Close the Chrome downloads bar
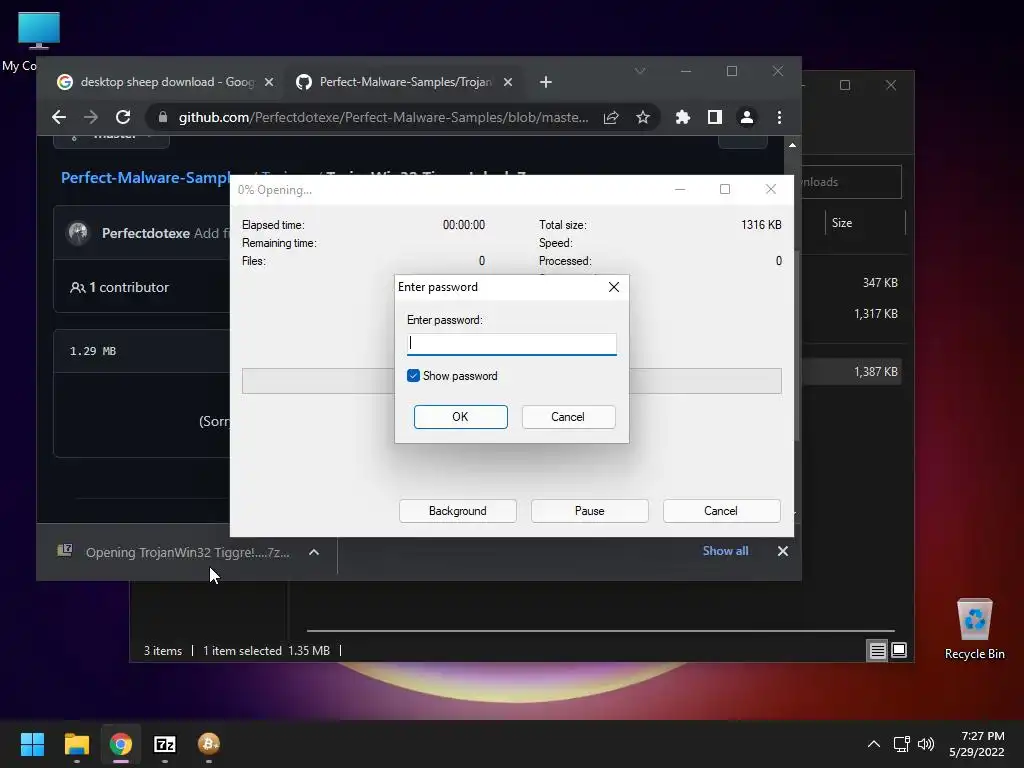 click(x=782, y=551)
